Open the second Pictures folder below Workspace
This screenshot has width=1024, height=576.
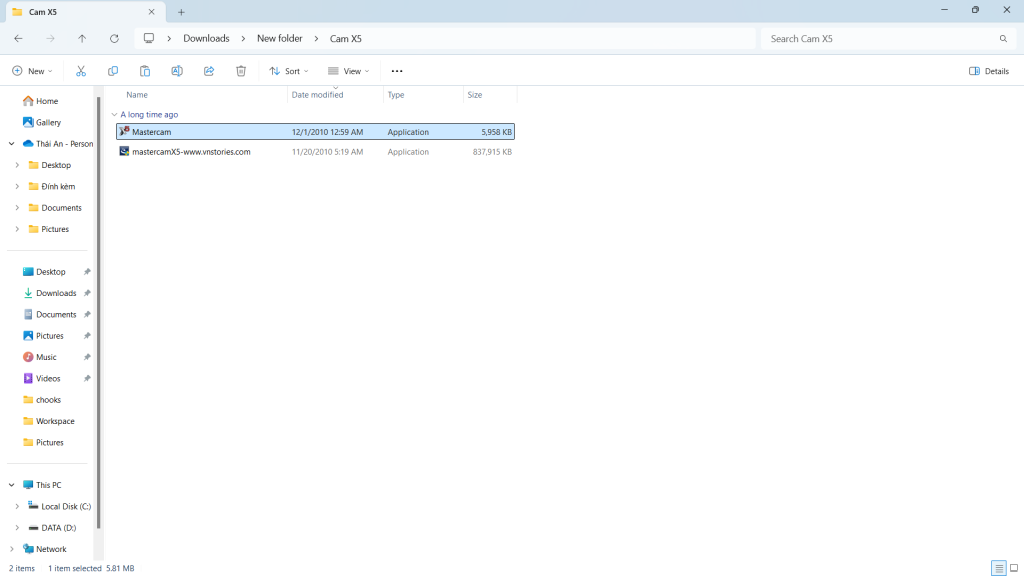50,443
